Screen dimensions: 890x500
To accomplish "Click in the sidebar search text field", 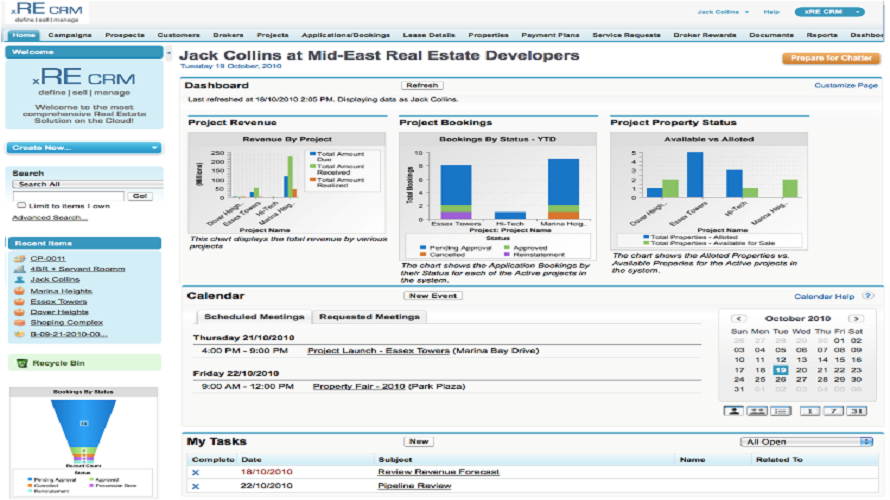I will [68, 196].
